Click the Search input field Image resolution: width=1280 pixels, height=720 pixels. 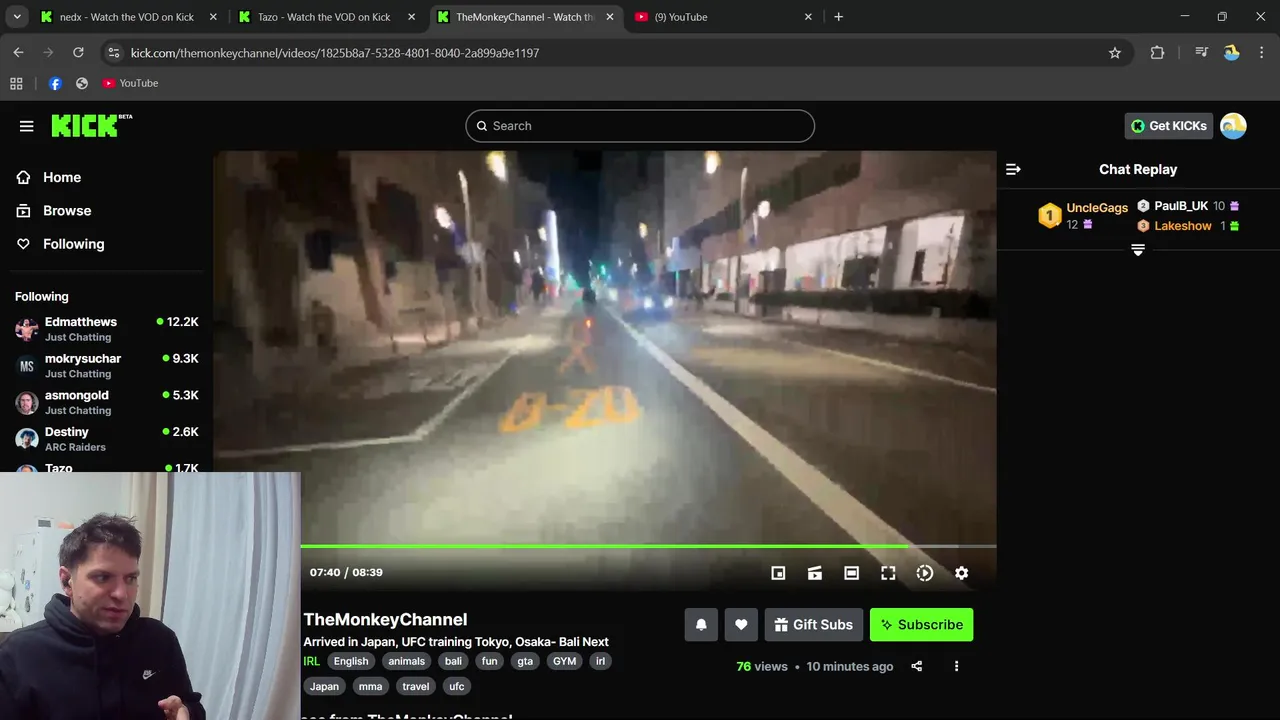pos(640,126)
